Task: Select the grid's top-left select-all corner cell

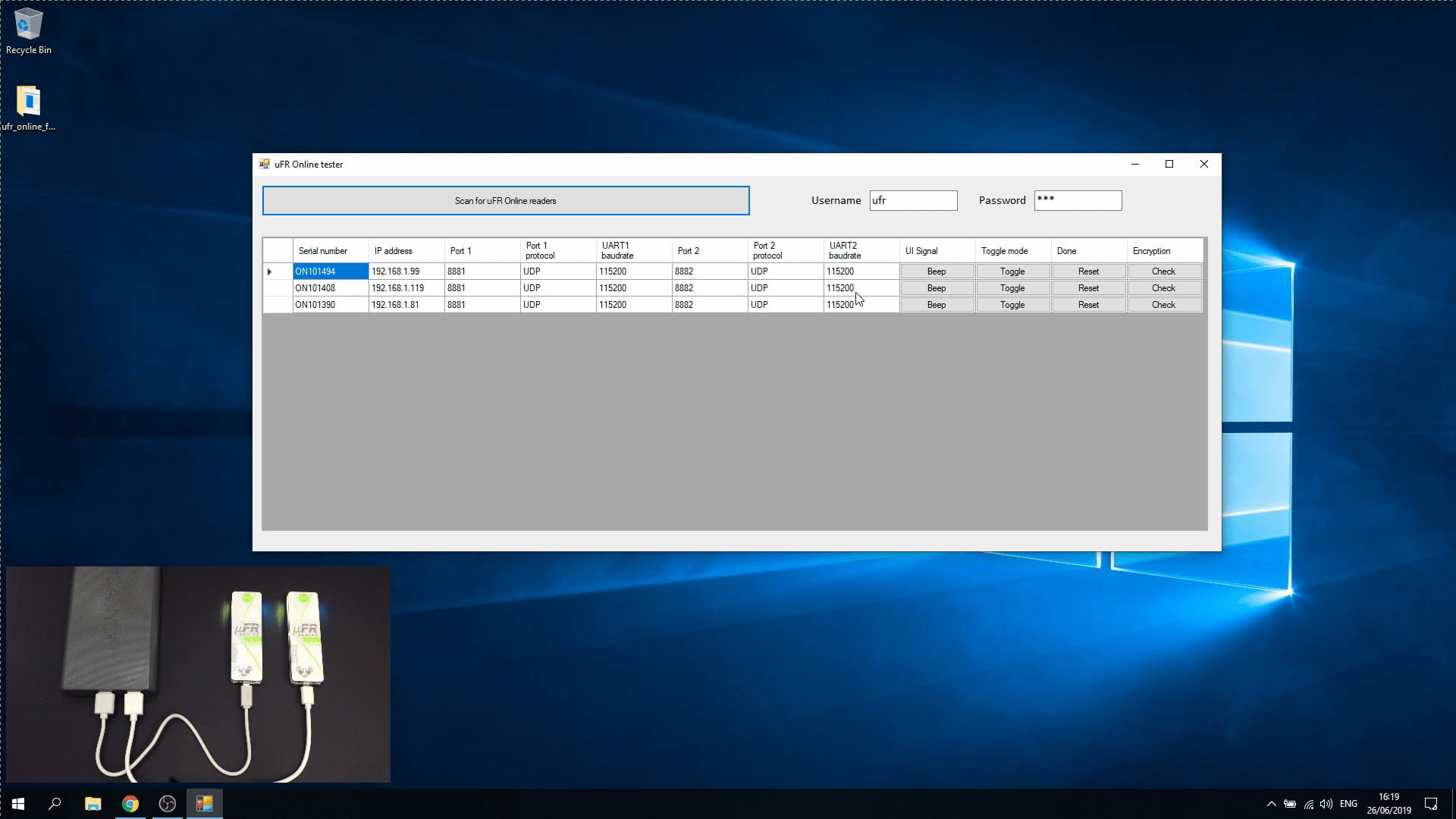Action: (x=278, y=251)
